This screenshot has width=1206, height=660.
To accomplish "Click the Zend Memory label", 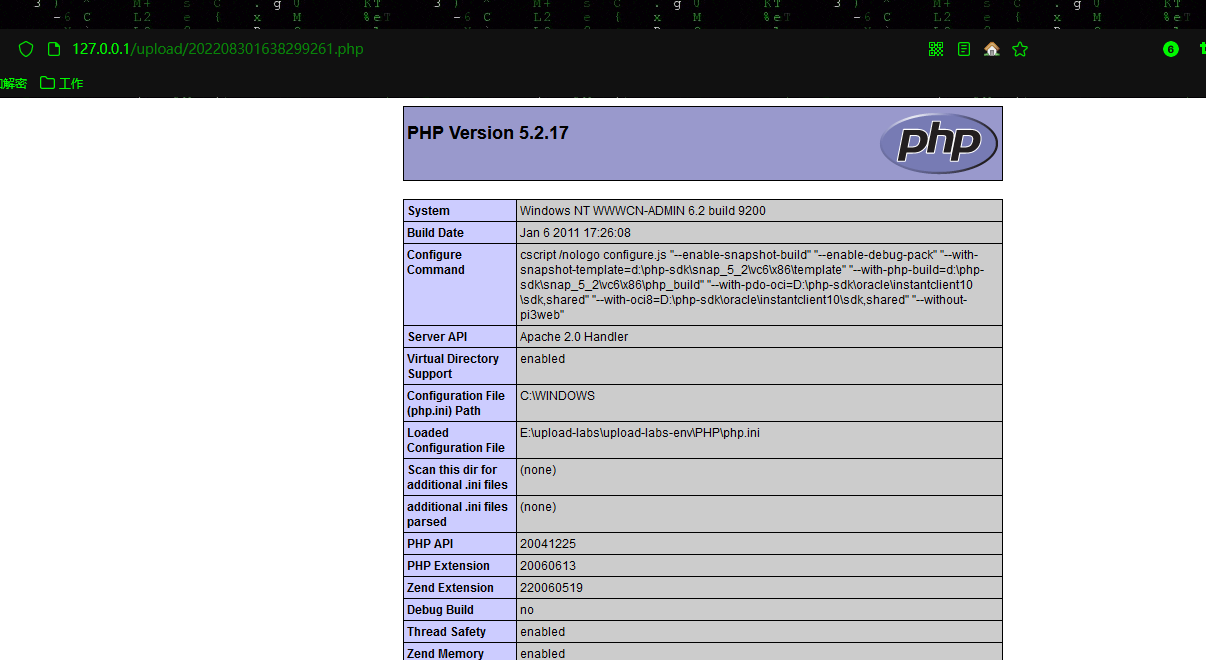I will coord(445,654).
